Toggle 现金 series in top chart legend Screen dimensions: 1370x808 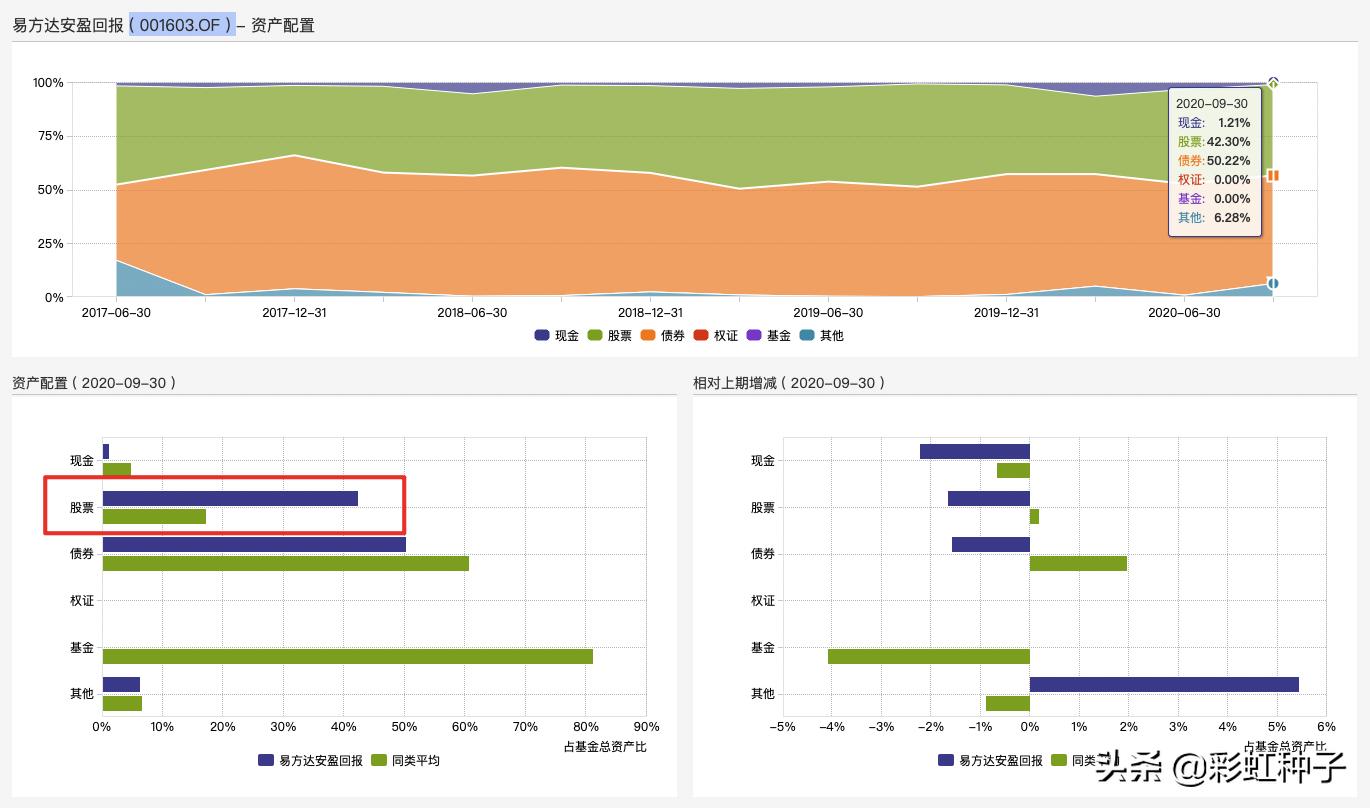tap(557, 336)
